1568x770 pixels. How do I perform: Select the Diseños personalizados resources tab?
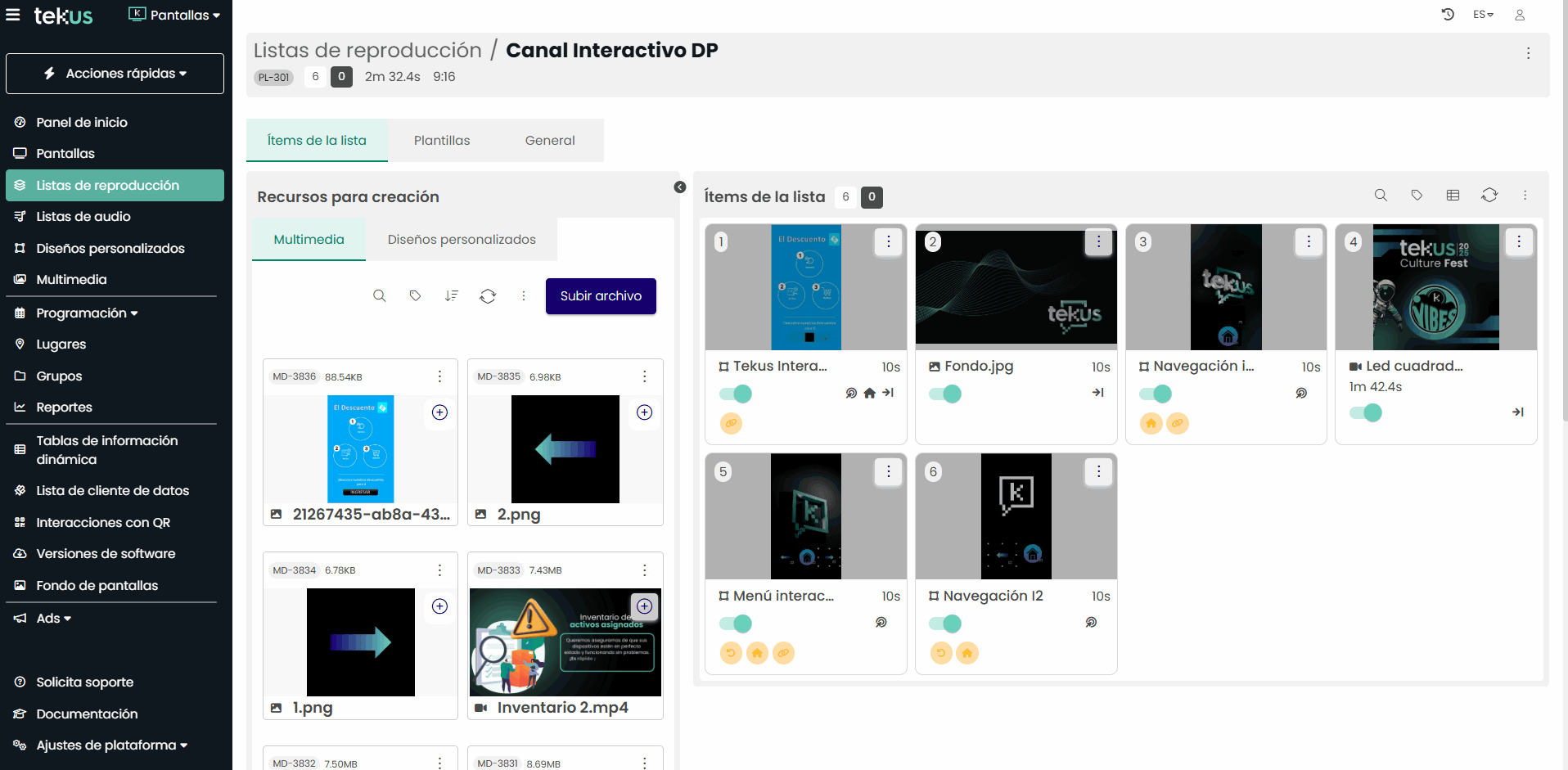(462, 240)
